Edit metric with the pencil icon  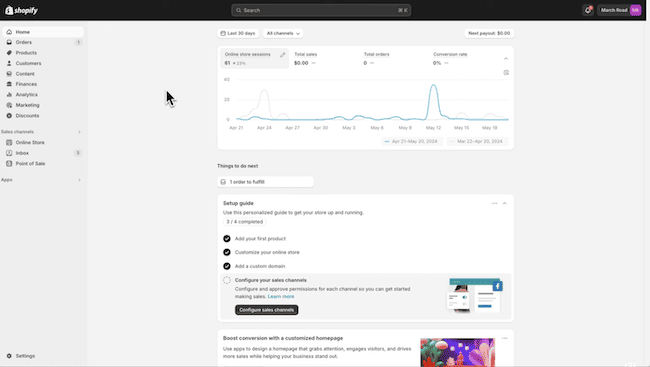click(x=283, y=55)
